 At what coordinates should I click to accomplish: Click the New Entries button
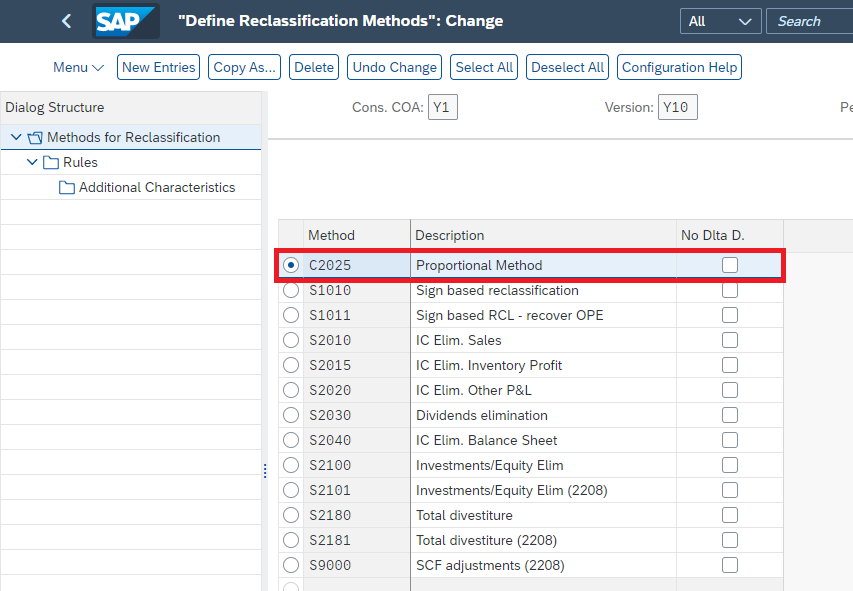point(158,67)
